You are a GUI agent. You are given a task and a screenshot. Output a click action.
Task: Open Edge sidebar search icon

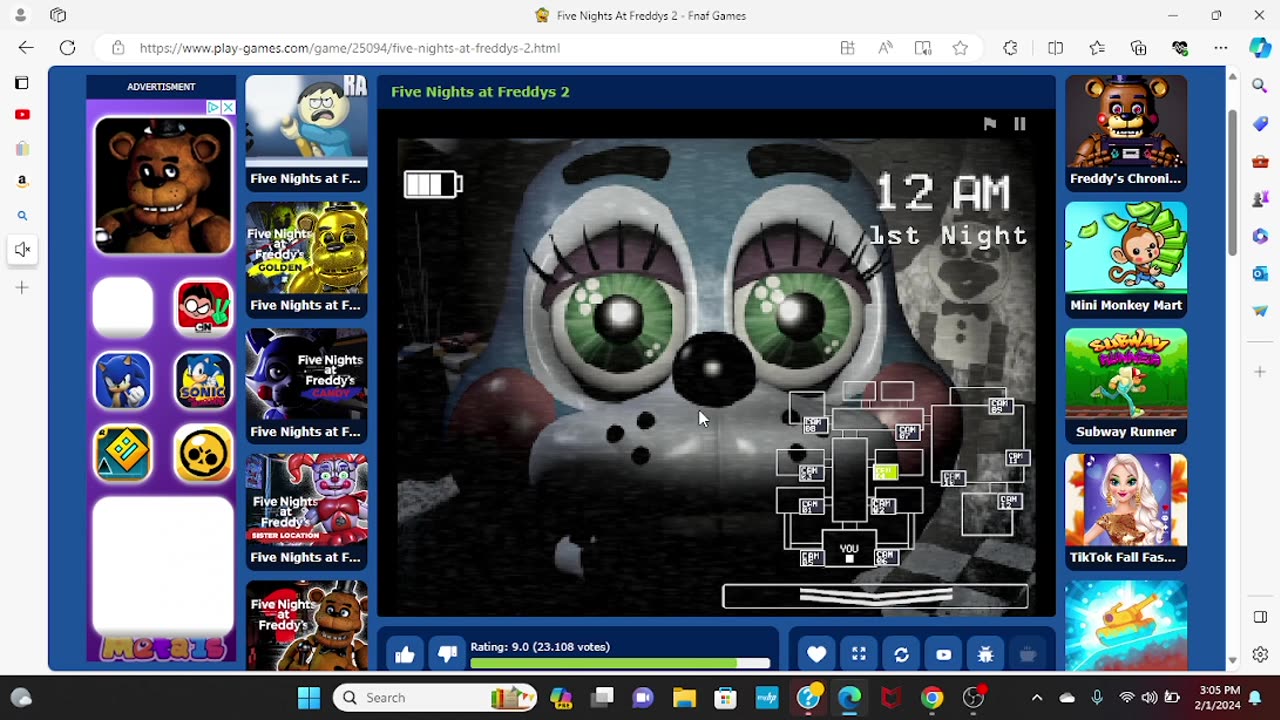[1260, 87]
